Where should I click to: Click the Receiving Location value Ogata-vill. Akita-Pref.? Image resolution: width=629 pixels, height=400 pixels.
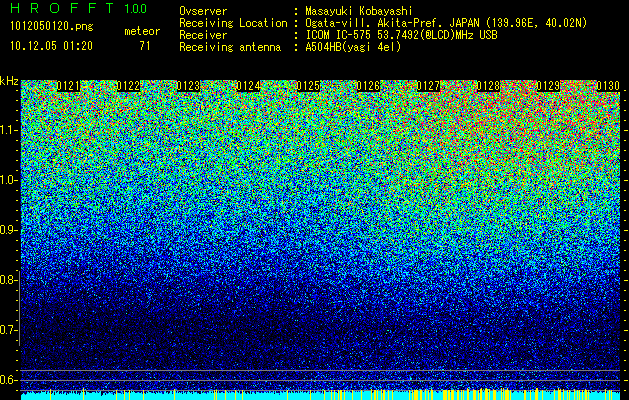click(375, 23)
